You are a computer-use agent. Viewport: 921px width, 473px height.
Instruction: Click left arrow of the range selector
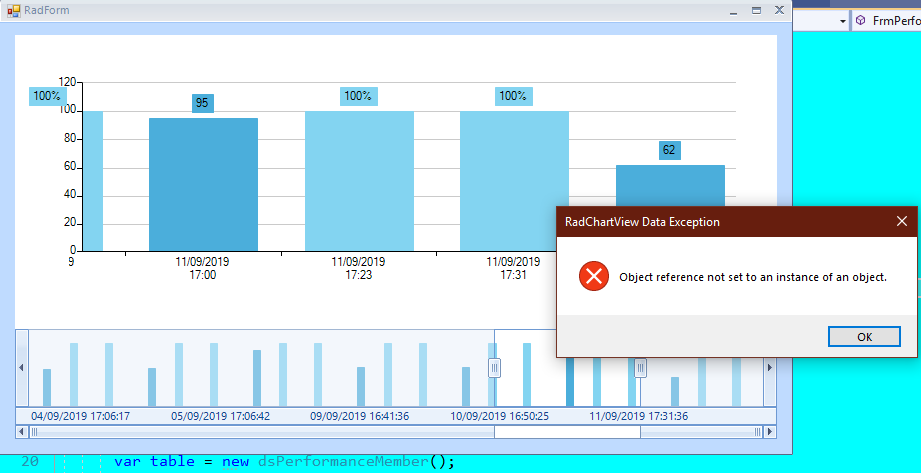pyautogui.click(x=22, y=368)
